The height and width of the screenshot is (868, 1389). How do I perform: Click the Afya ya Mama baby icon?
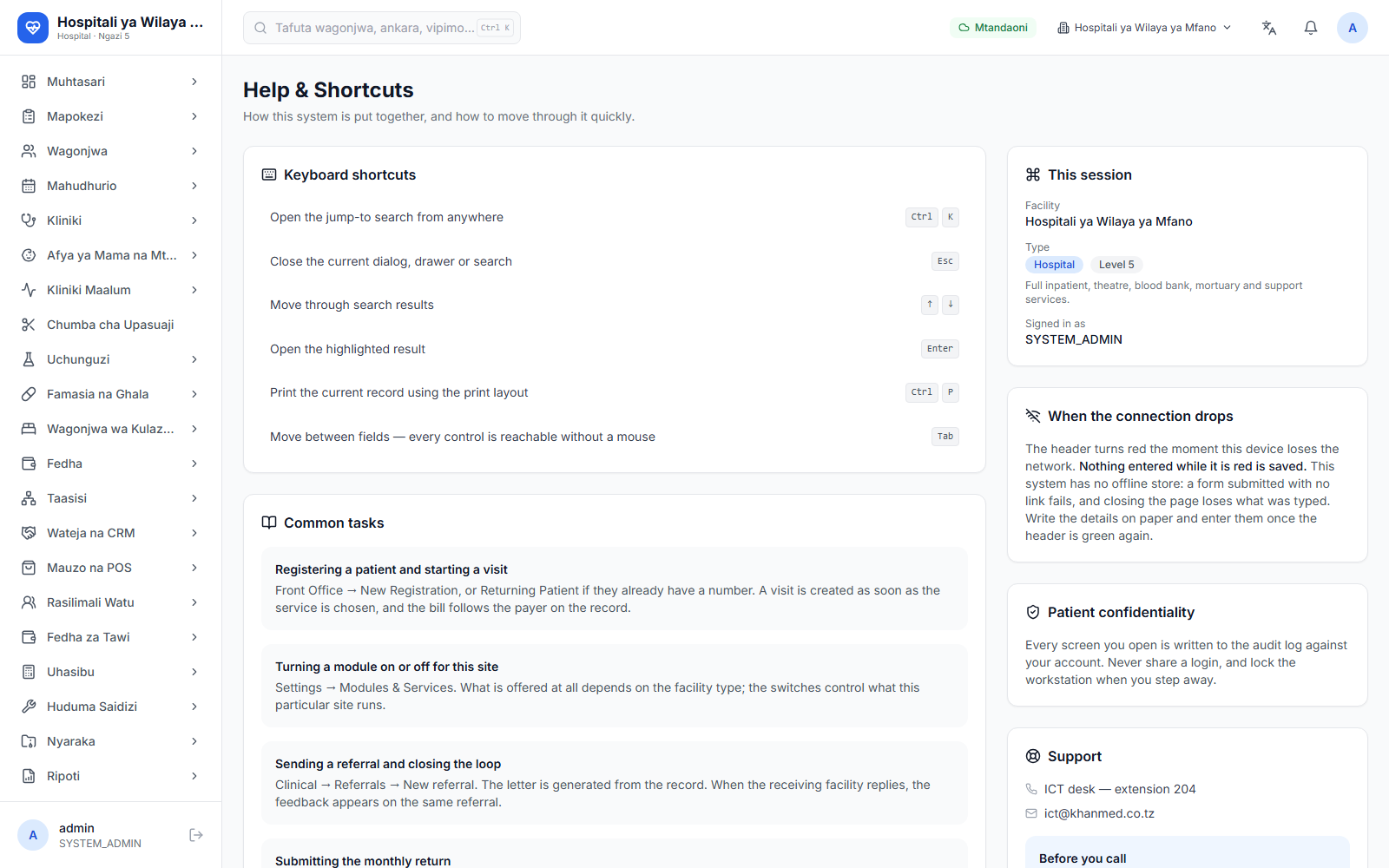click(29, 255)
